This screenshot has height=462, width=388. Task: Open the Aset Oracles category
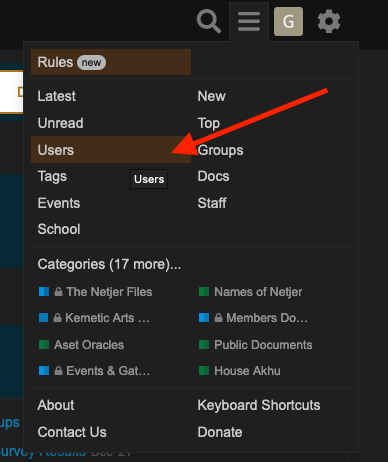click(81, 345)
